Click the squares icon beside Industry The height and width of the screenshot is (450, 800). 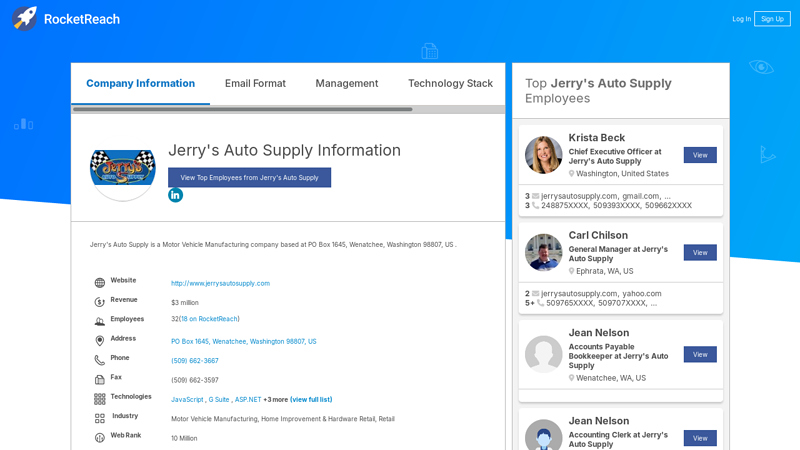click(x=99, y=418)
